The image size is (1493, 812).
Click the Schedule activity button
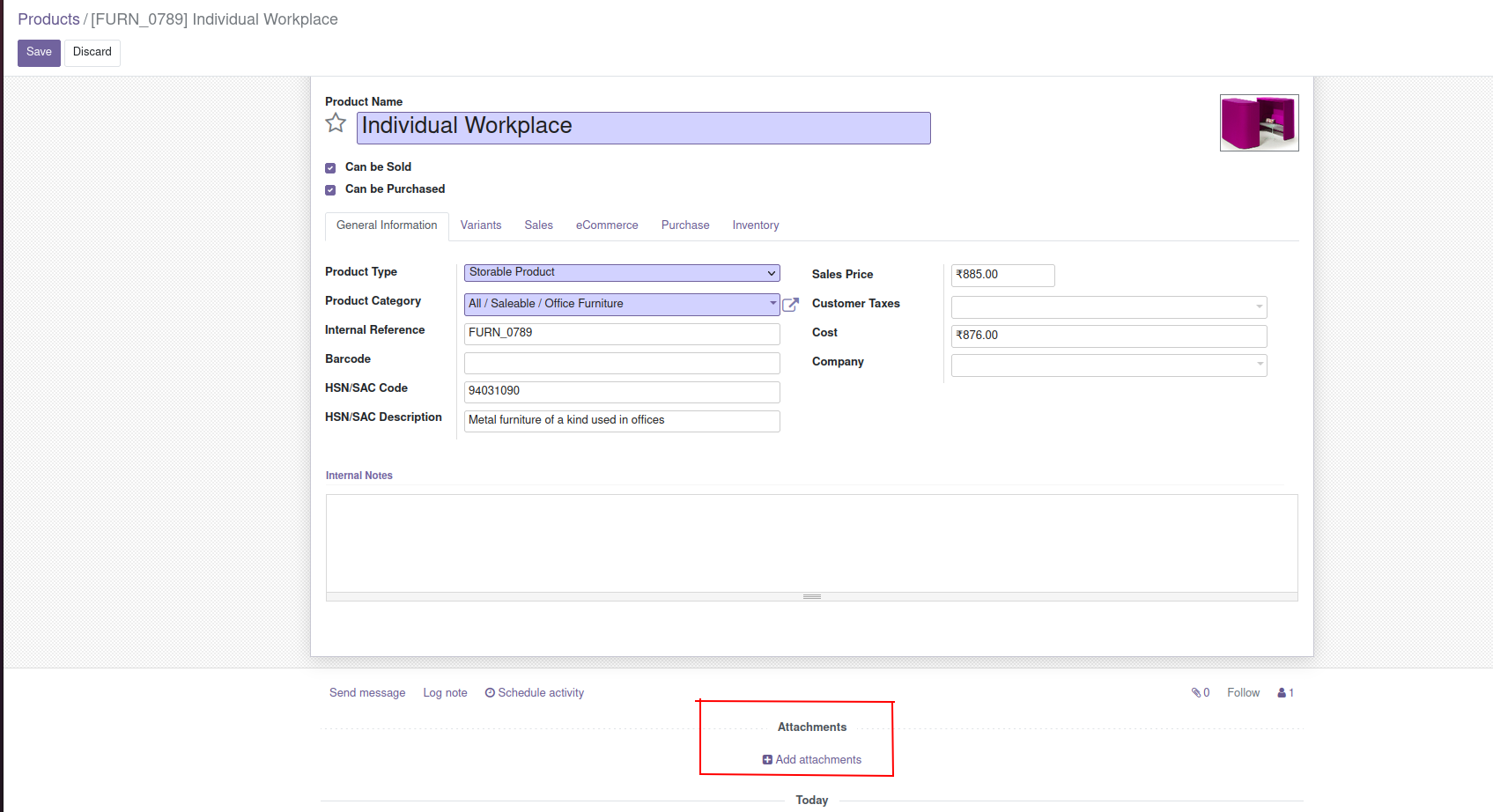coord(534,693)
